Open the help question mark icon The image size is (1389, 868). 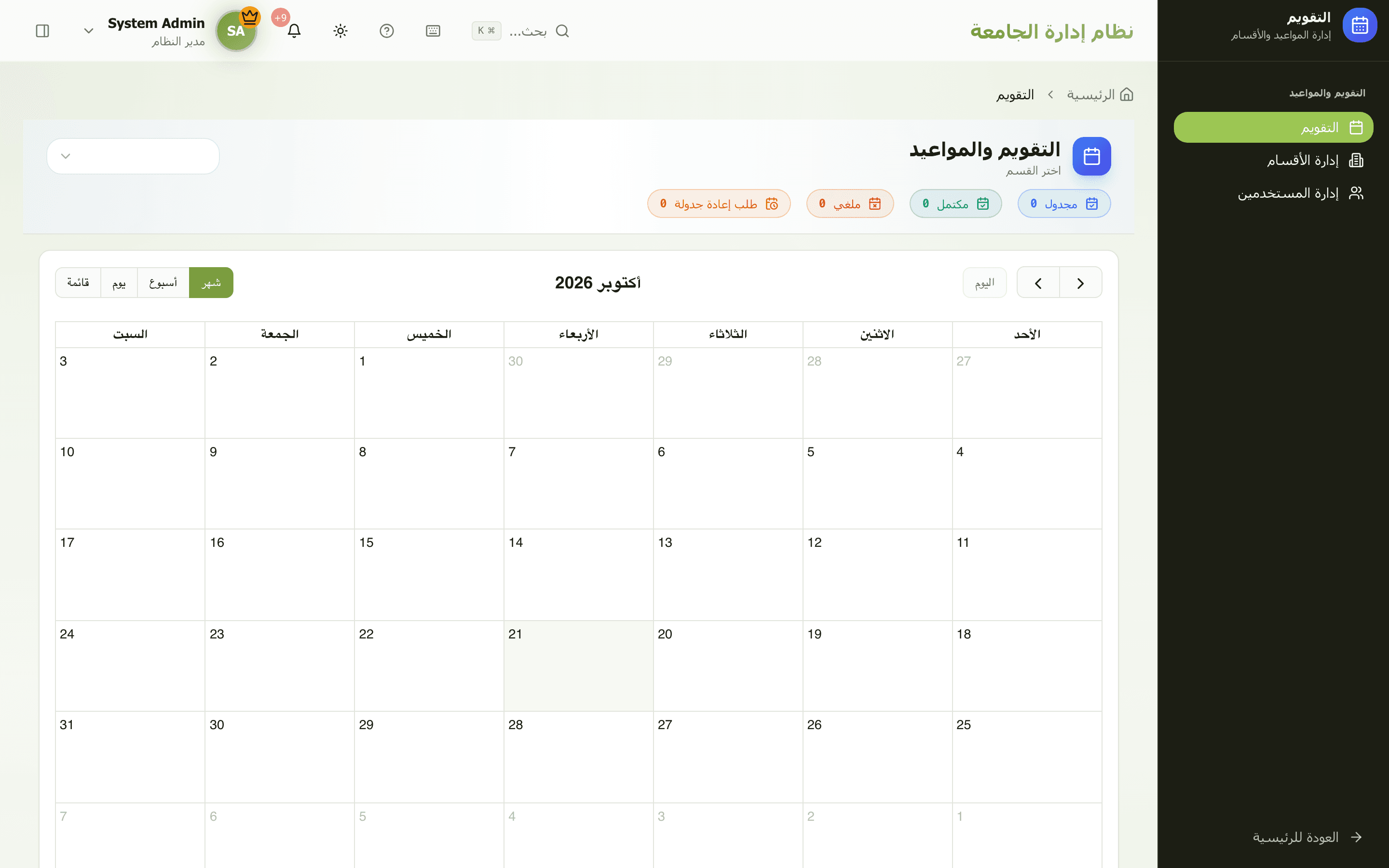[387, 31]
